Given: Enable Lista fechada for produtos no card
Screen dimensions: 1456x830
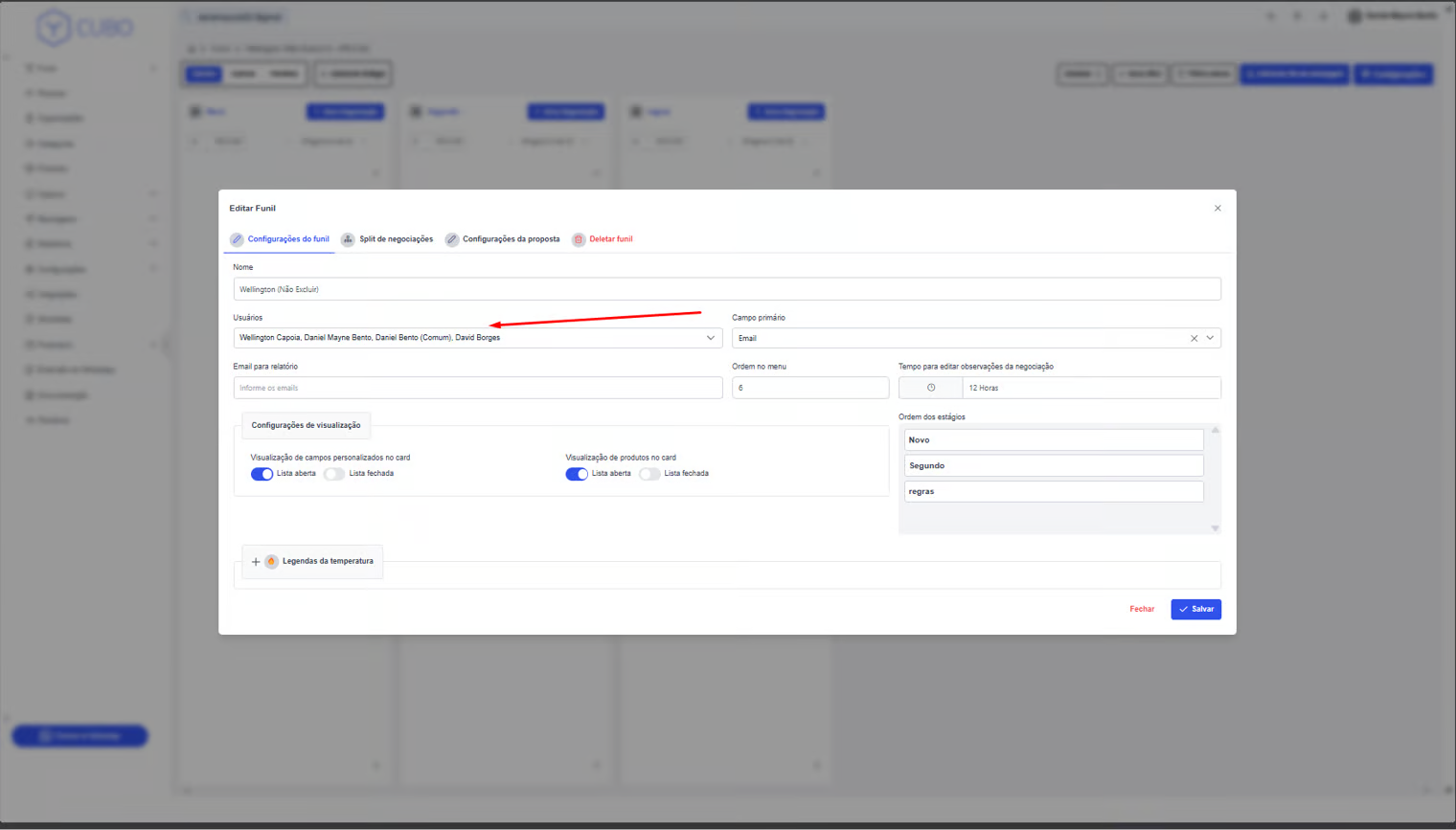Looking at the screenshot, I should 649,474.
